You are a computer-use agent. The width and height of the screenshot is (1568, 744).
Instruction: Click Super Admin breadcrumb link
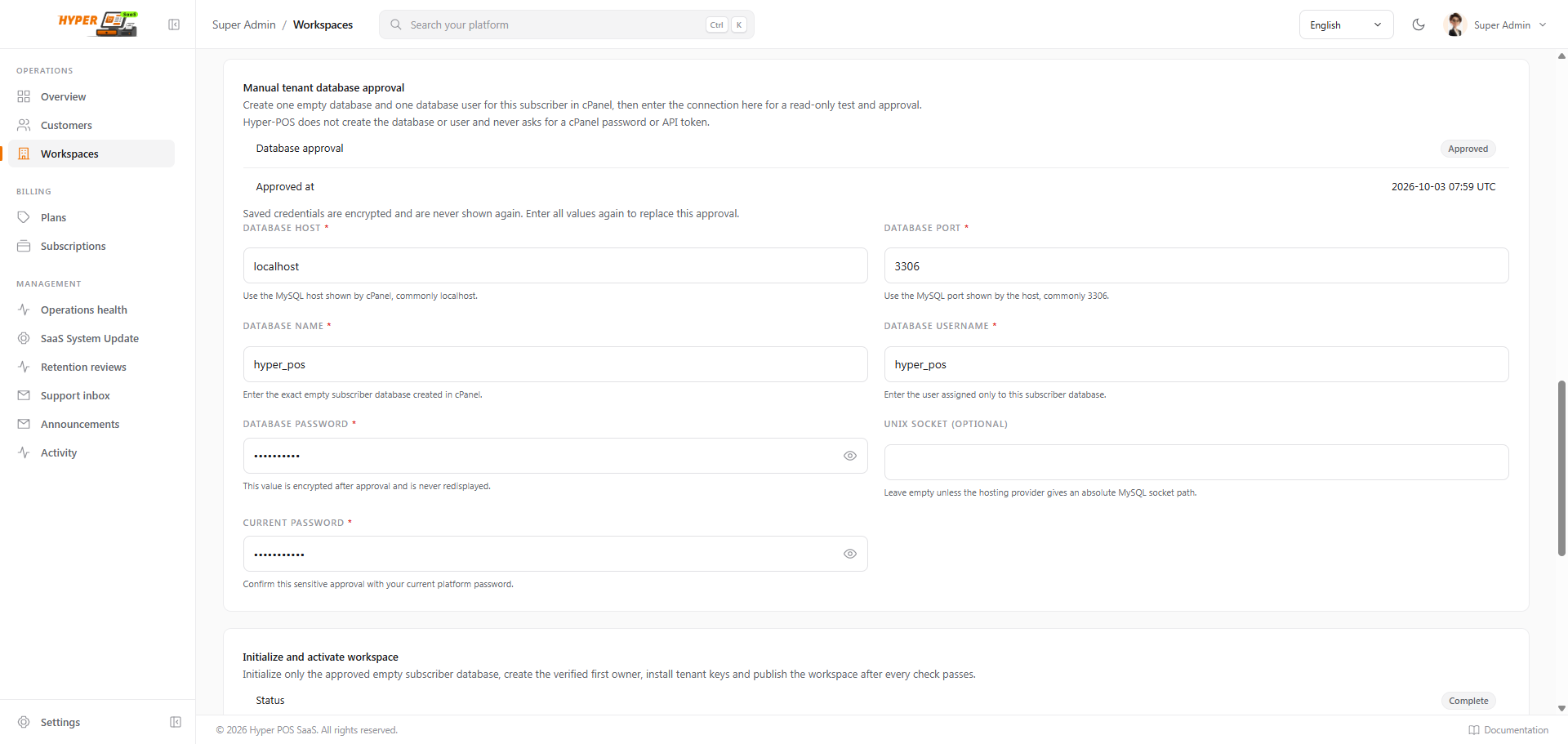point(244,25)
